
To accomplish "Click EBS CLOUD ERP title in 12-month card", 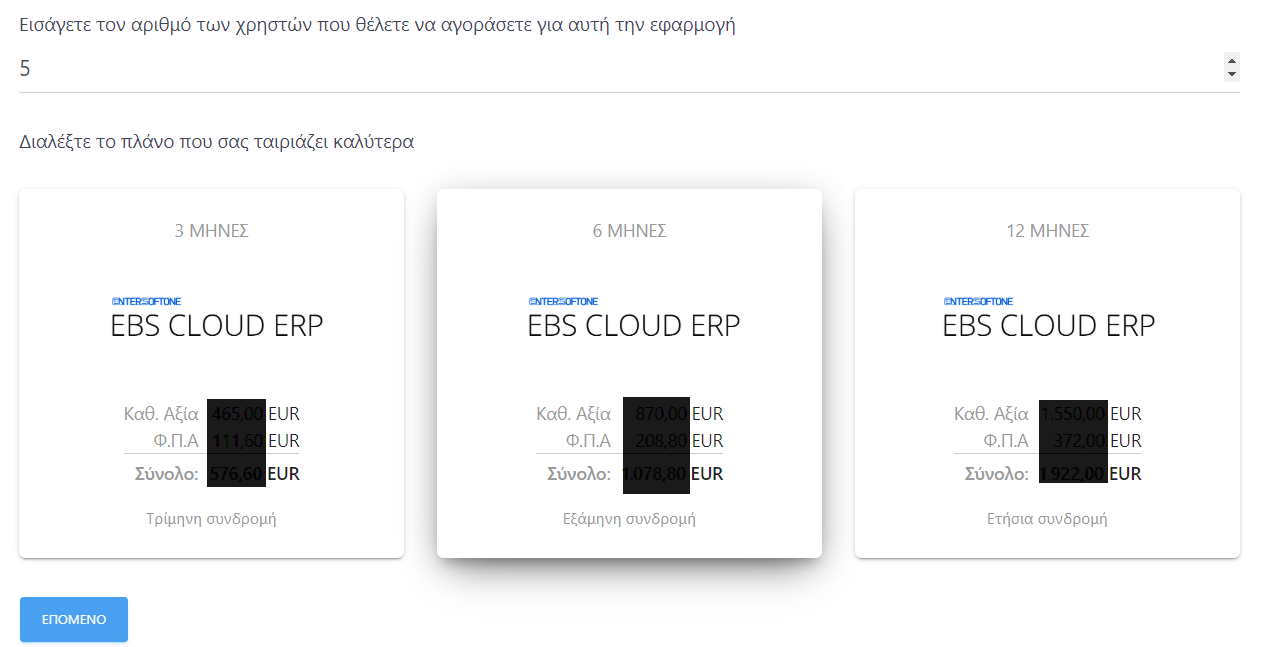I will coord(1049,326).
